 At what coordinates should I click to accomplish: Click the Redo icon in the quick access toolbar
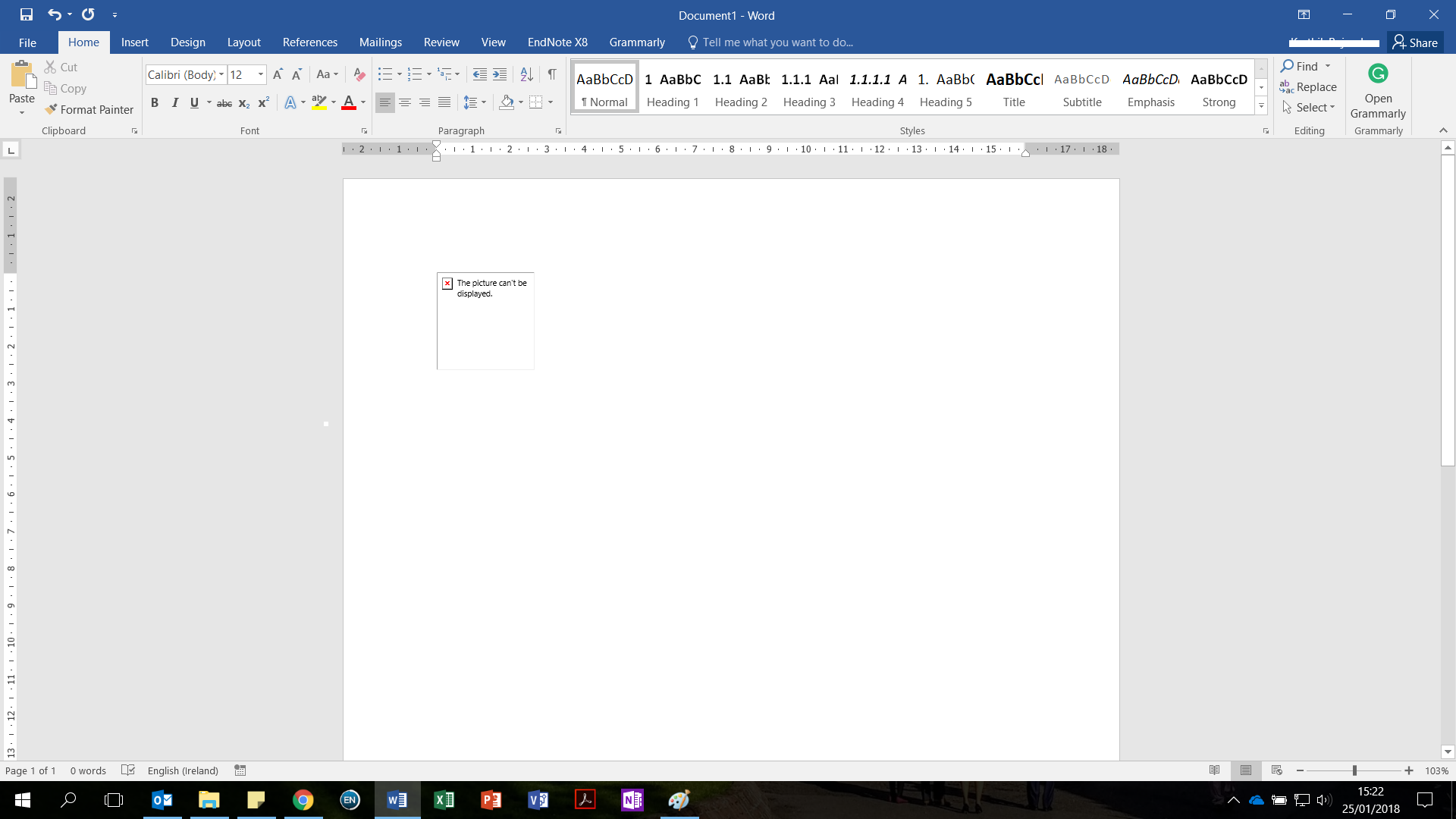coord(88,14)
